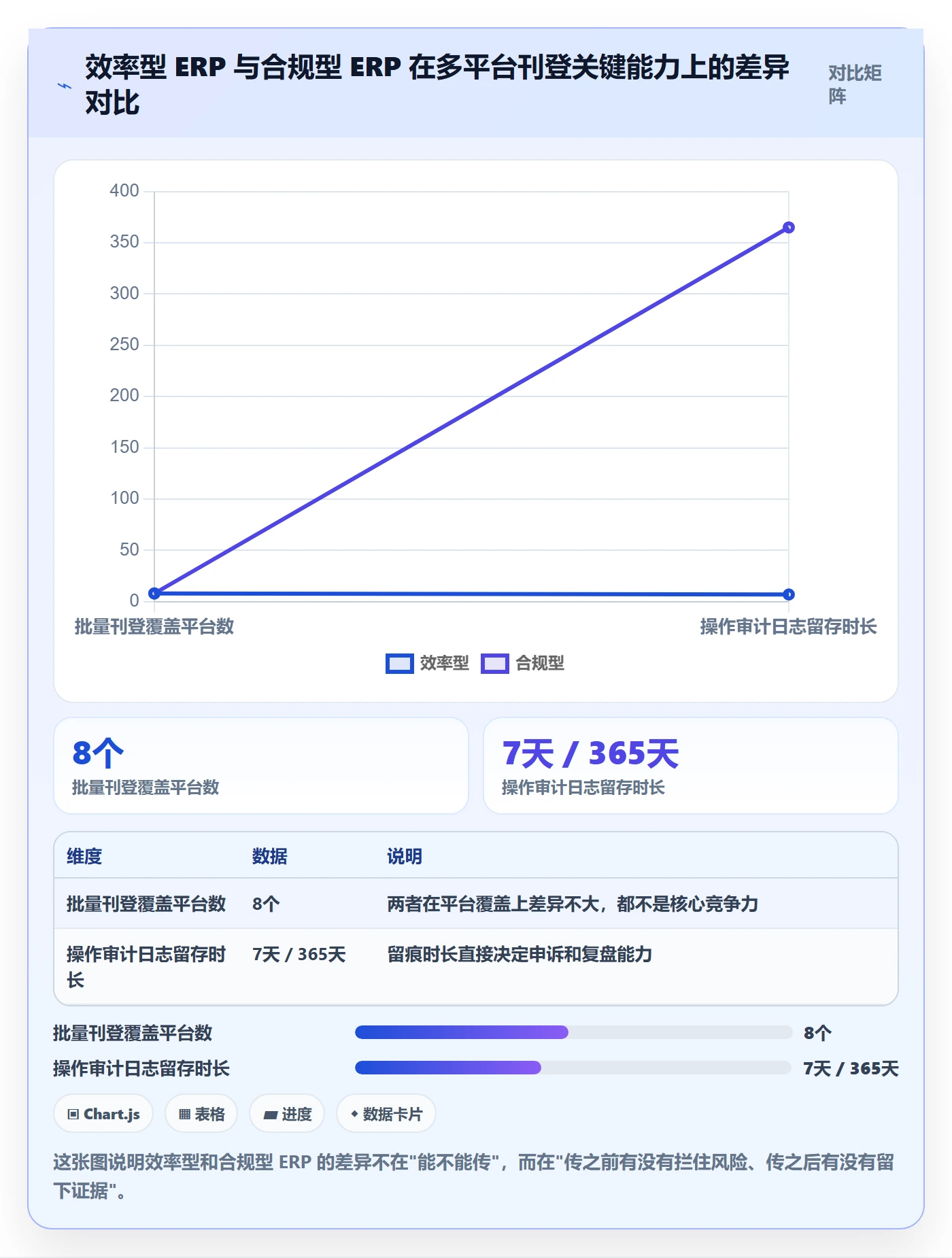Click the x-axis label 批量刊登覆盖平台数 under the chart

click(154, 626)
